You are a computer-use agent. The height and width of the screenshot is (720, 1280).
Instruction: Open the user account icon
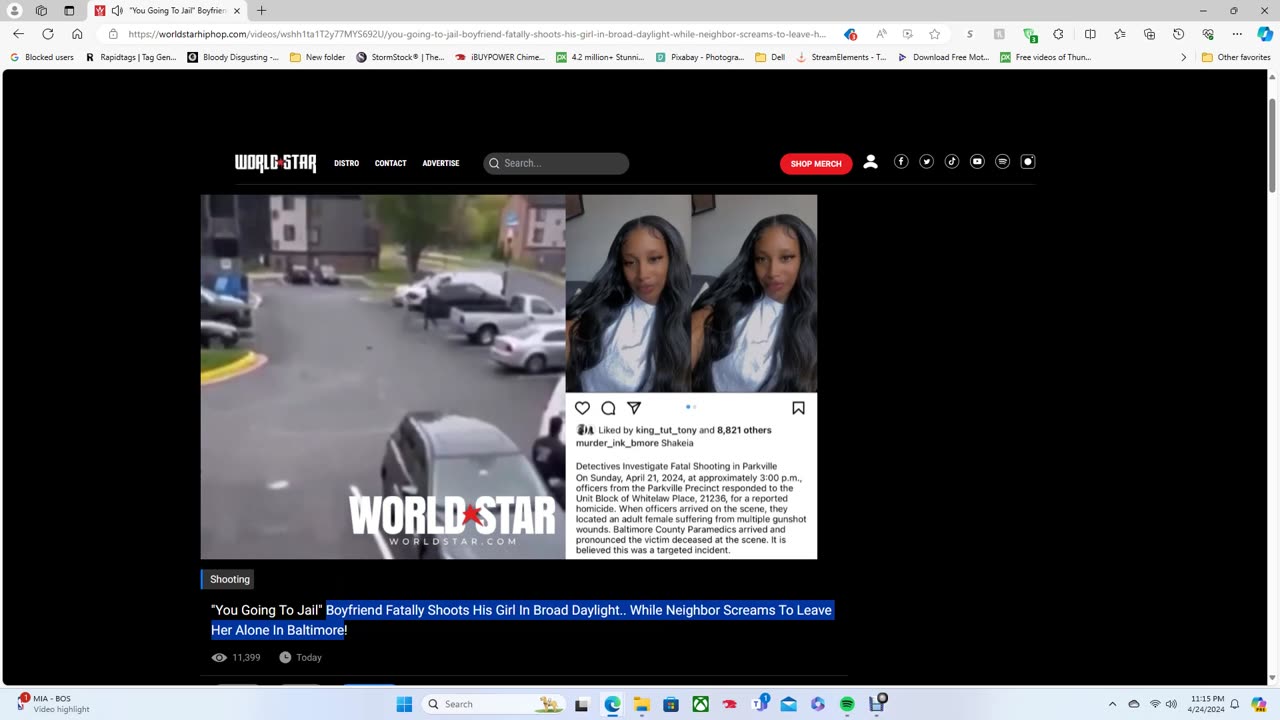pyautogui.click(x=870, y=162)
